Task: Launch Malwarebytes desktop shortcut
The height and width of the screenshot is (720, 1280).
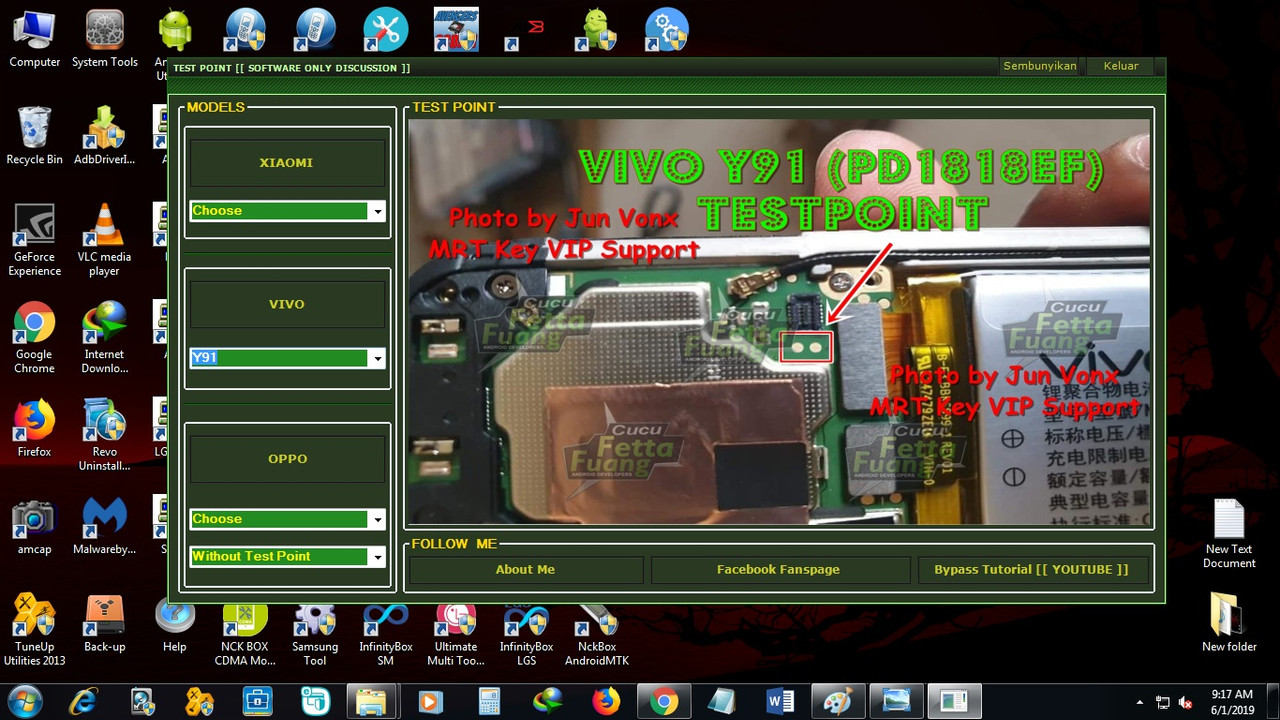Action: (104, 526)
